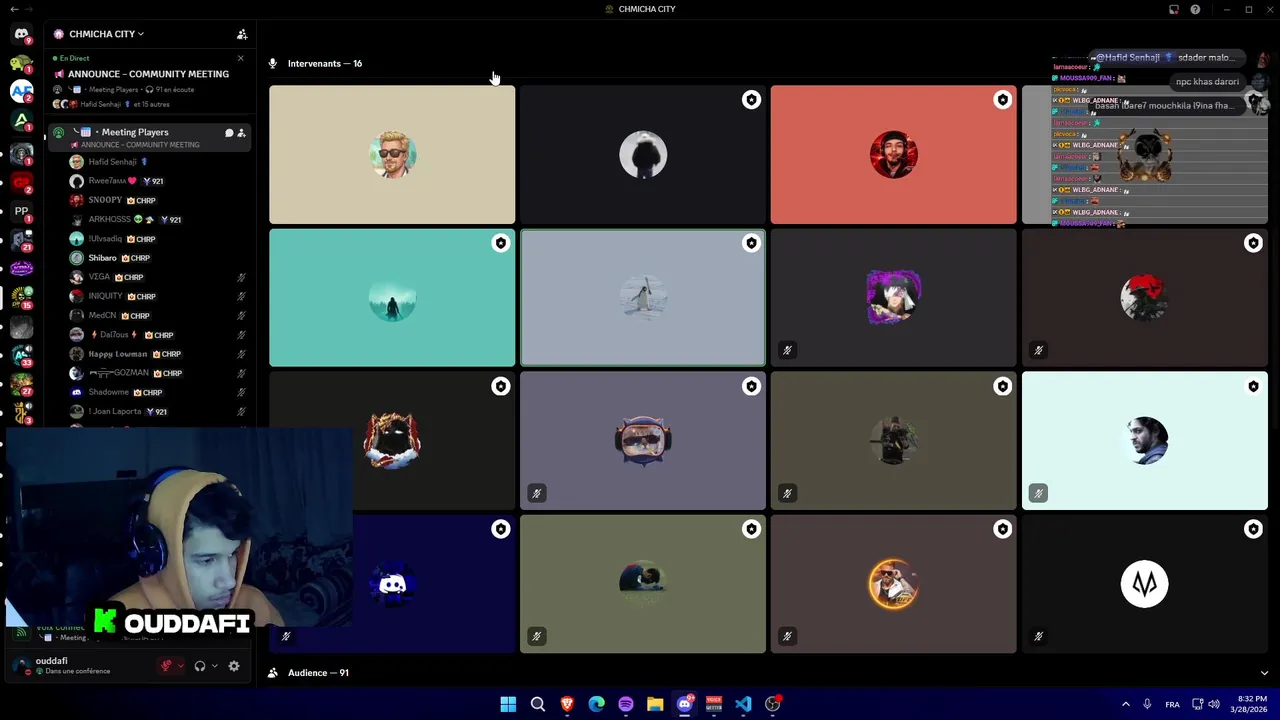
Task: Select the mint tile with man portrait
Action: pyautogui.click(x=1145, y=441)
